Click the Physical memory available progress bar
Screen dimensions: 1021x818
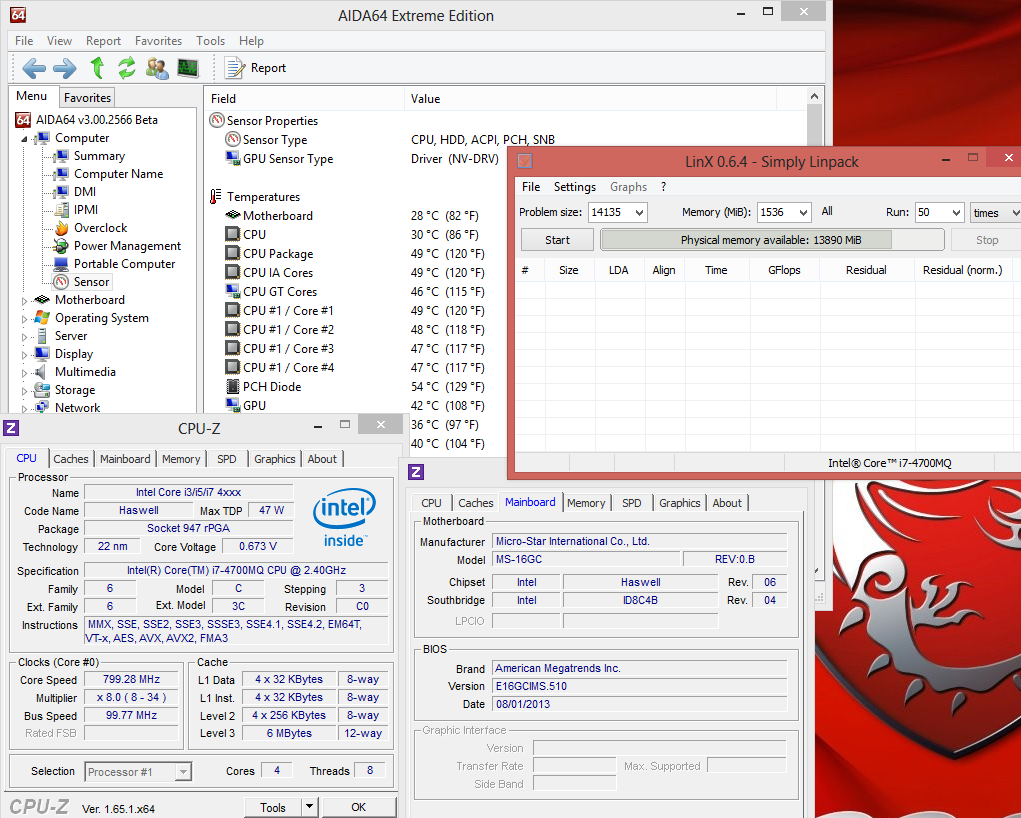point(771,240)
